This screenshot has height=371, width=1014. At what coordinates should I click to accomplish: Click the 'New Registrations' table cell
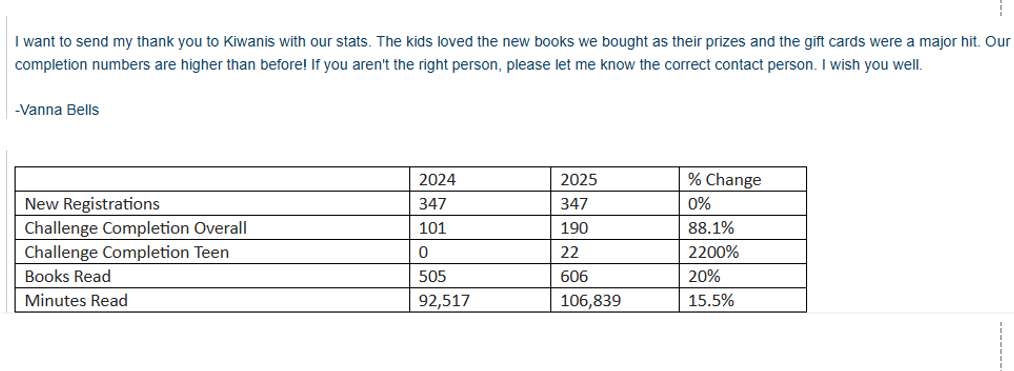coord(212,204)
